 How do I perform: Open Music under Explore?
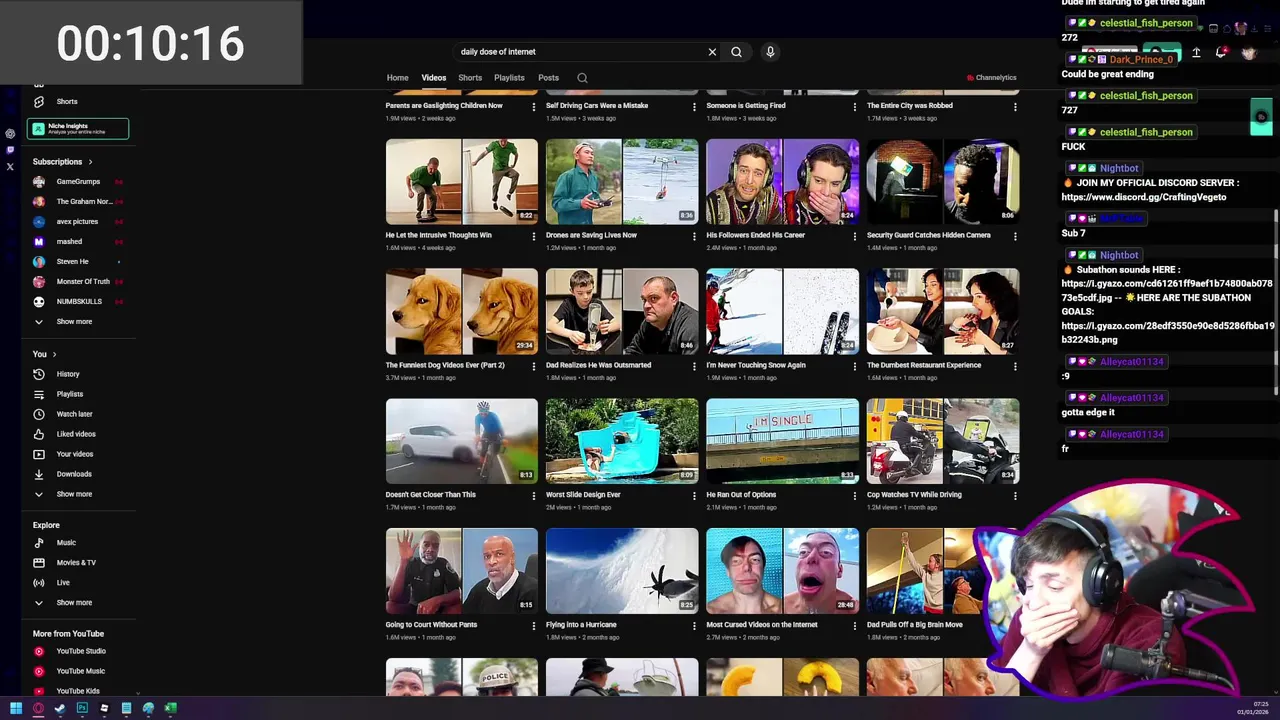pos(78,543)
